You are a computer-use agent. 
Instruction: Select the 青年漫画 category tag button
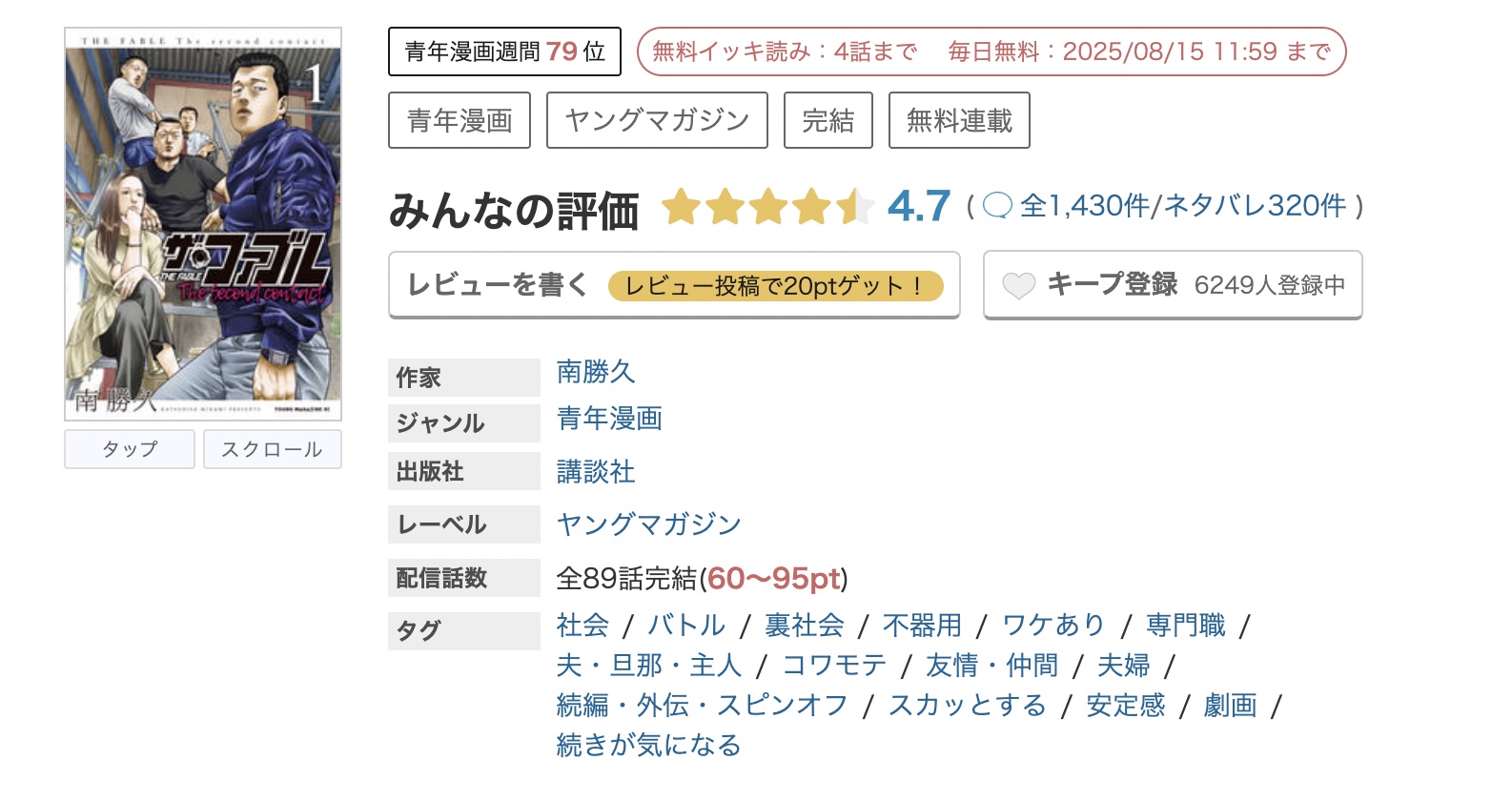click(x=460, y=121)
